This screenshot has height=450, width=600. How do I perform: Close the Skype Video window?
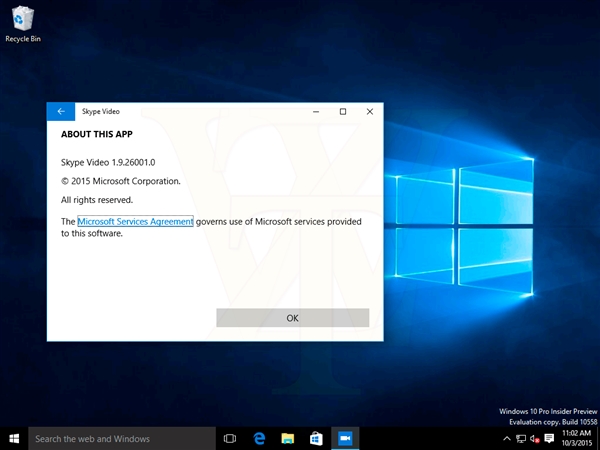tap(370, 111)
